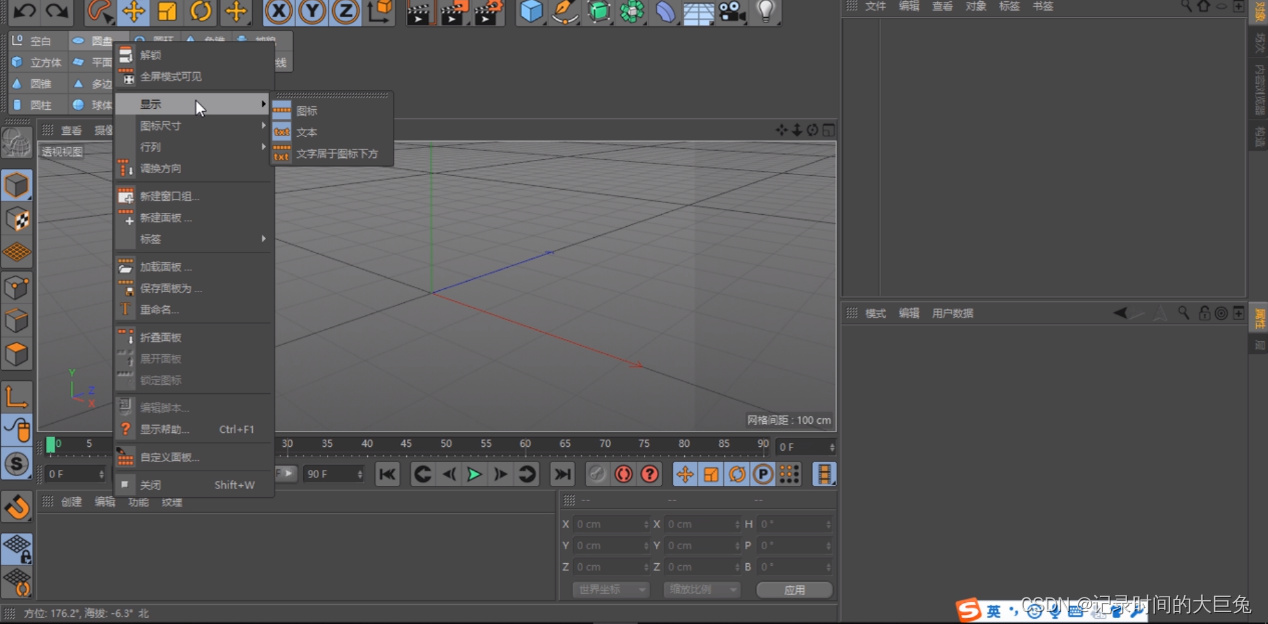Click the Object Manager search magnifier icon
This screenshot has width=1268, height=624.
(1186, 6)
